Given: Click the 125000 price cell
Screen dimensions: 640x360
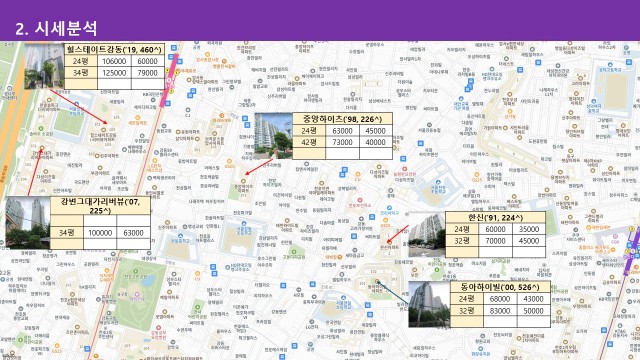Looking at the screenshot, I should (x=114, y=73).
